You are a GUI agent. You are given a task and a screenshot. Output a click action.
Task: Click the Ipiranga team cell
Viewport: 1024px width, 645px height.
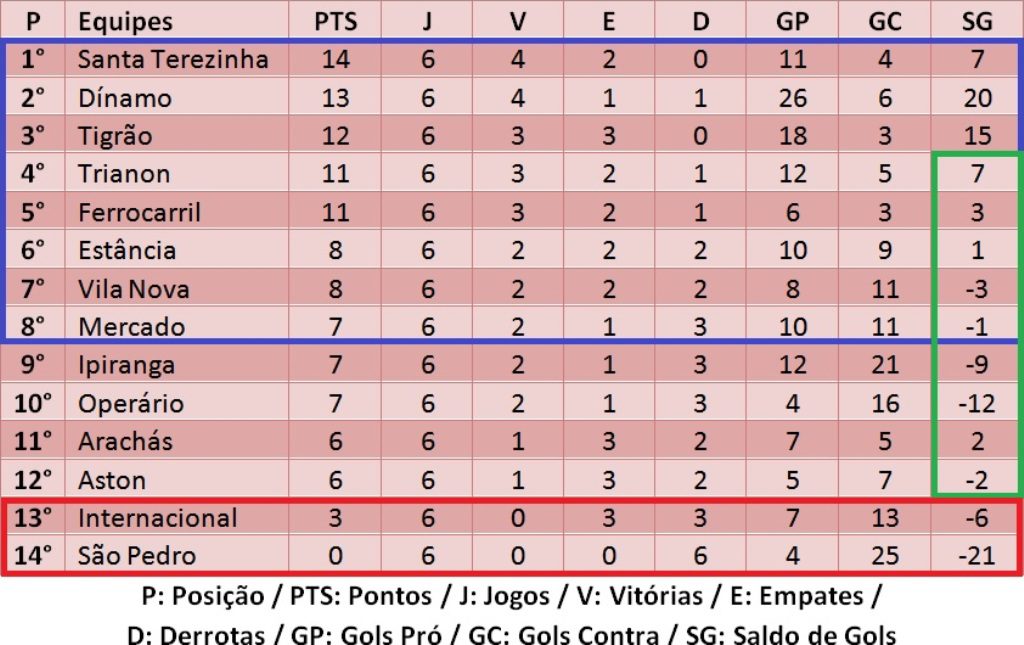(126, 365)
